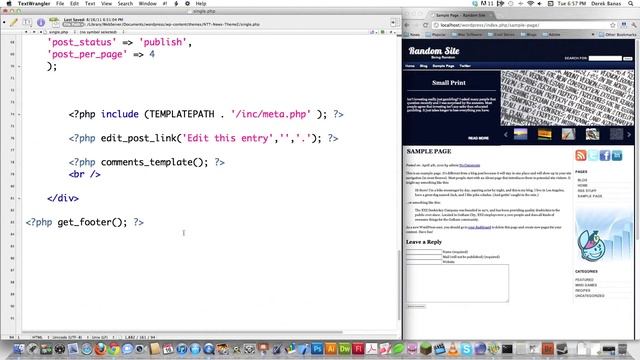
Task: Click the search submit button on Random Site
Action: [628, 58]
